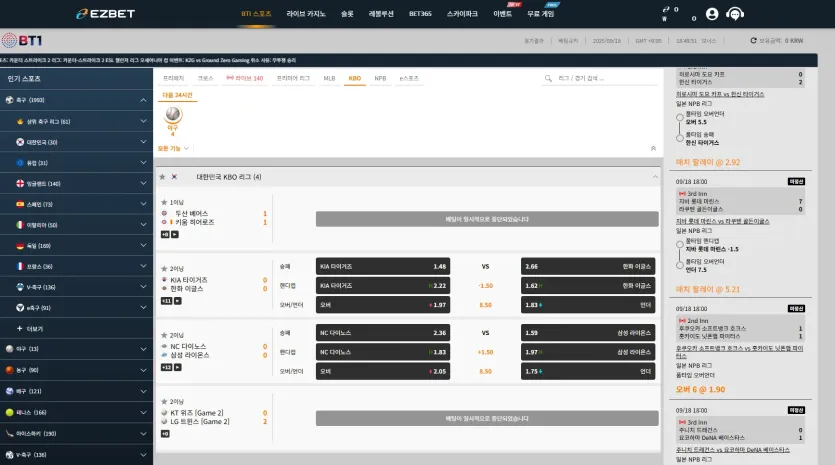
Task: Click the wallet transfer icon in the header
Action: (x=666, y=10)
